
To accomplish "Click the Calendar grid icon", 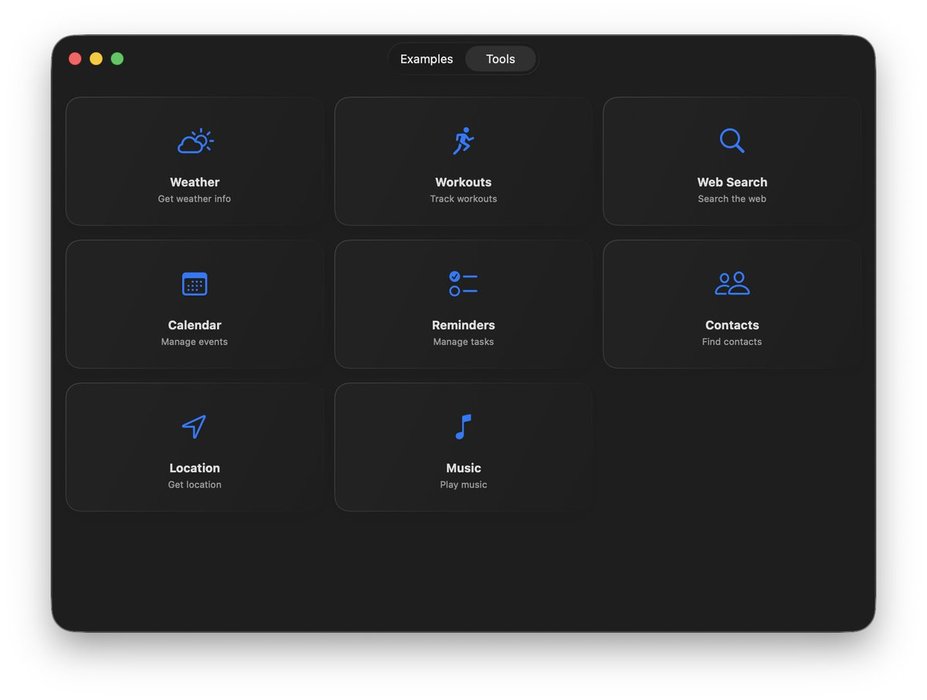I will pyautogui.click(x=195, y=284).
